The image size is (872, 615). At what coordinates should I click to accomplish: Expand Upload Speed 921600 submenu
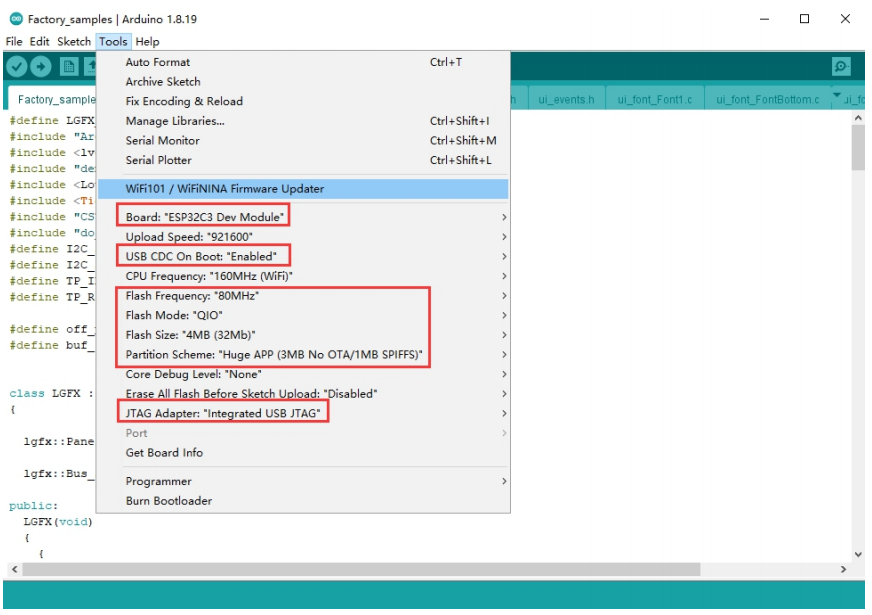[303, 237]
